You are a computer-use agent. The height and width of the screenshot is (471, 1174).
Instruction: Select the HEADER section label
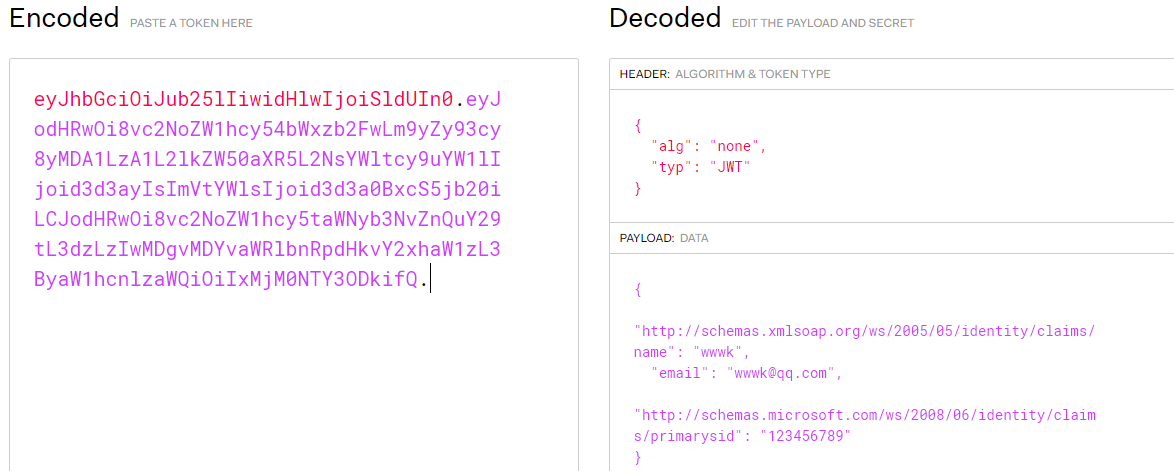644,74
